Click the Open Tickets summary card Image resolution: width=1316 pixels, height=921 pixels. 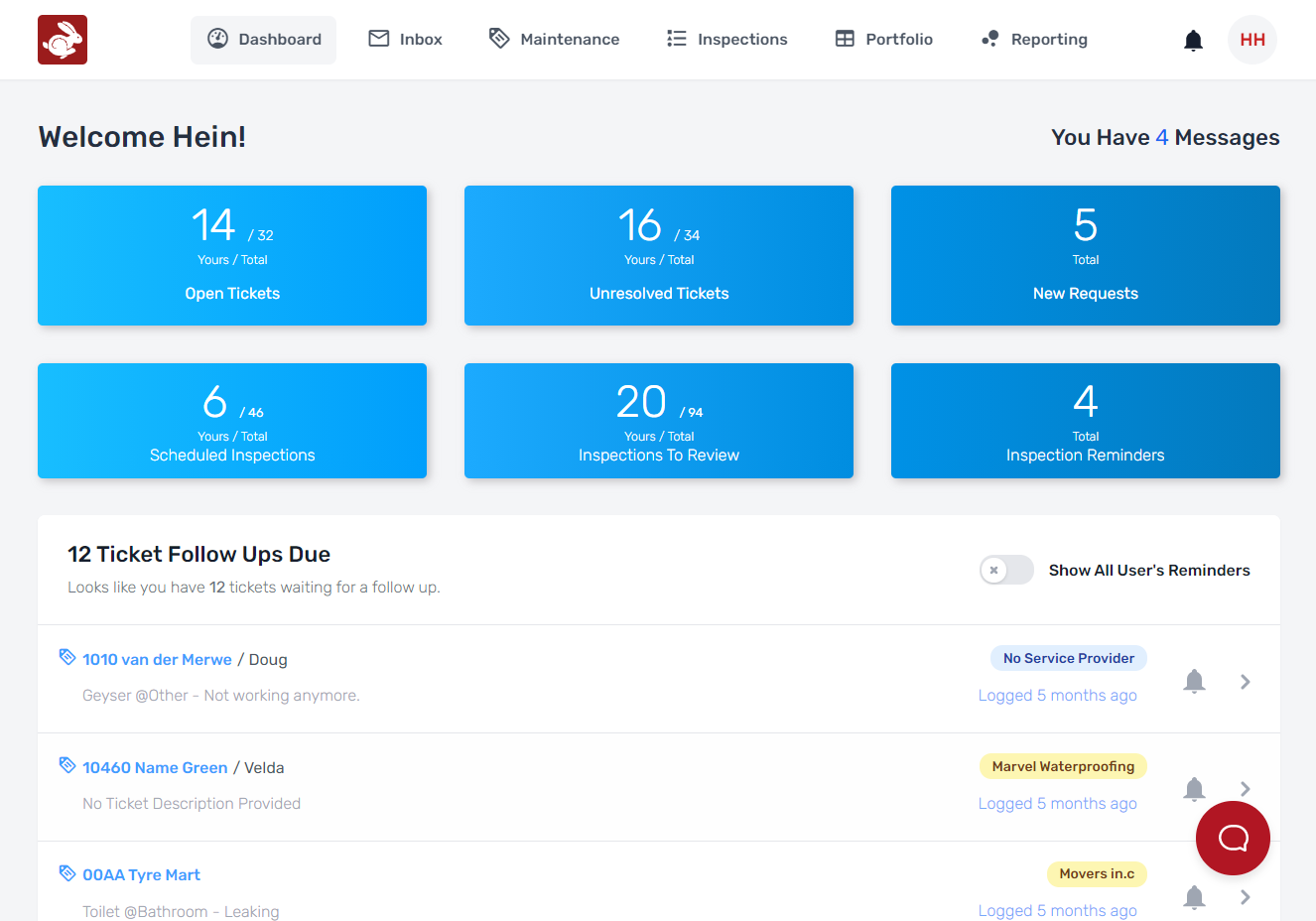coord(232,255)
